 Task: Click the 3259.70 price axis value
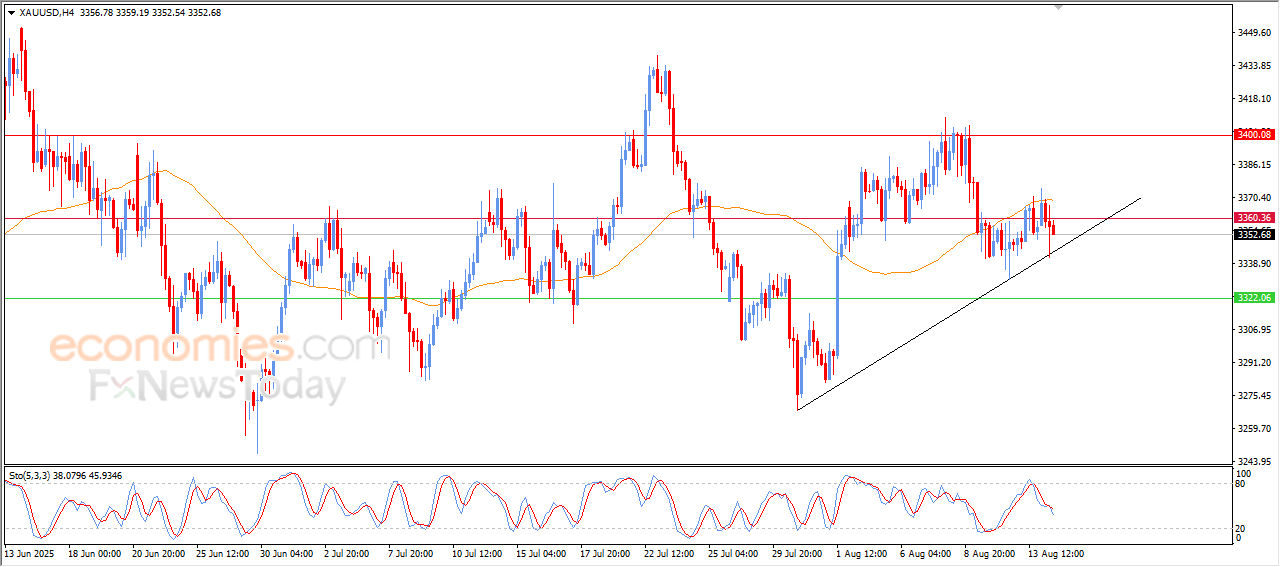click(x=1254, y=429)
